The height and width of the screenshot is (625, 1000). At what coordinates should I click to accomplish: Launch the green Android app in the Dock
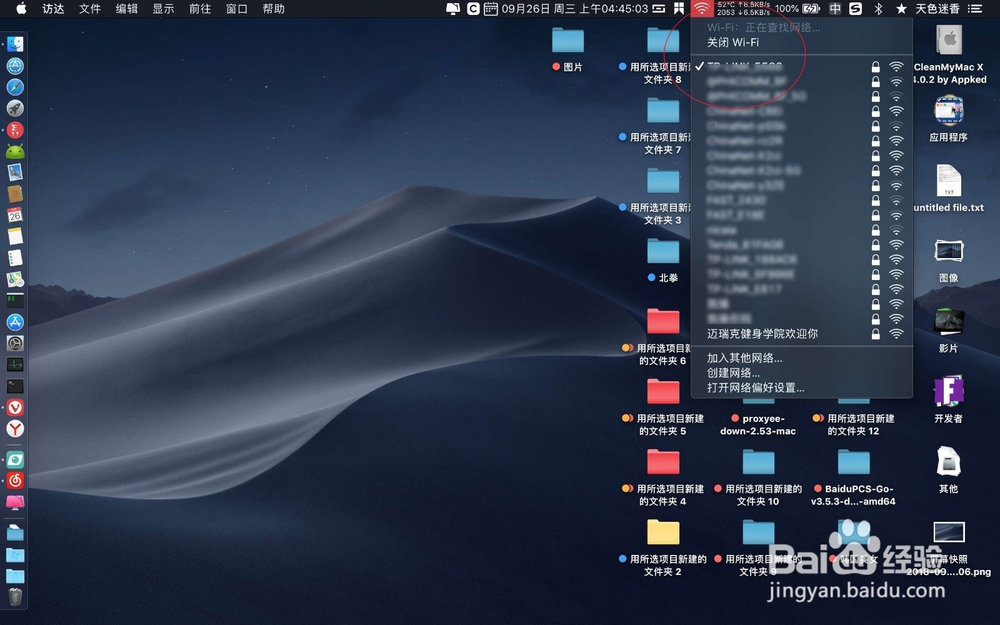pos(15,150)
